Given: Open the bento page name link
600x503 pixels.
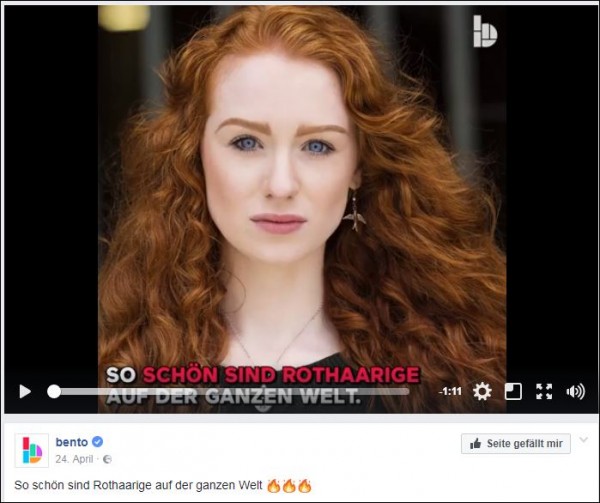Looking at the screenshot, I should pyautogui.click(x=72, y=442).
